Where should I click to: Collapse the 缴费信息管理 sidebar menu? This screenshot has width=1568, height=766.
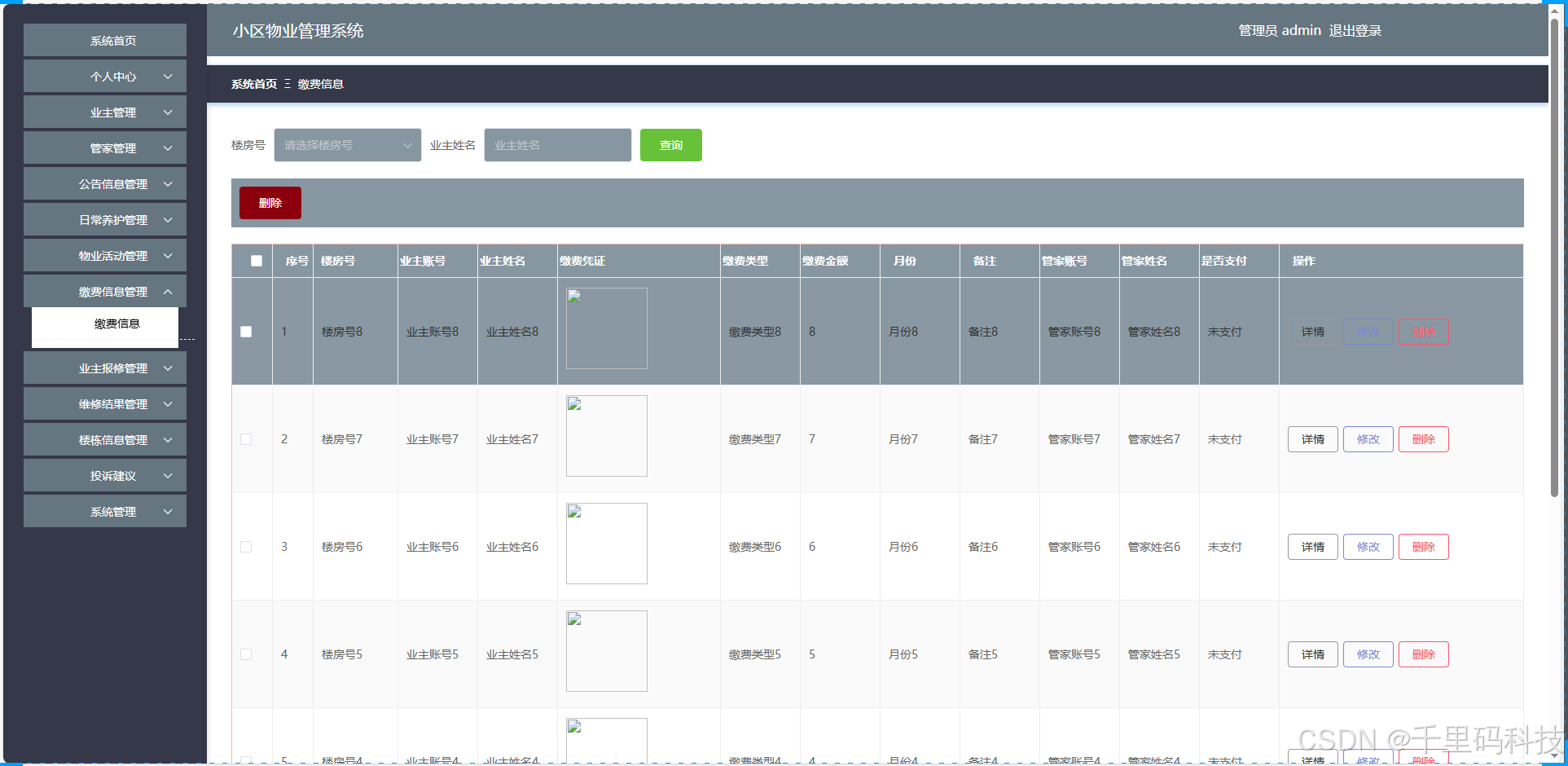click(x=105, y=292)
